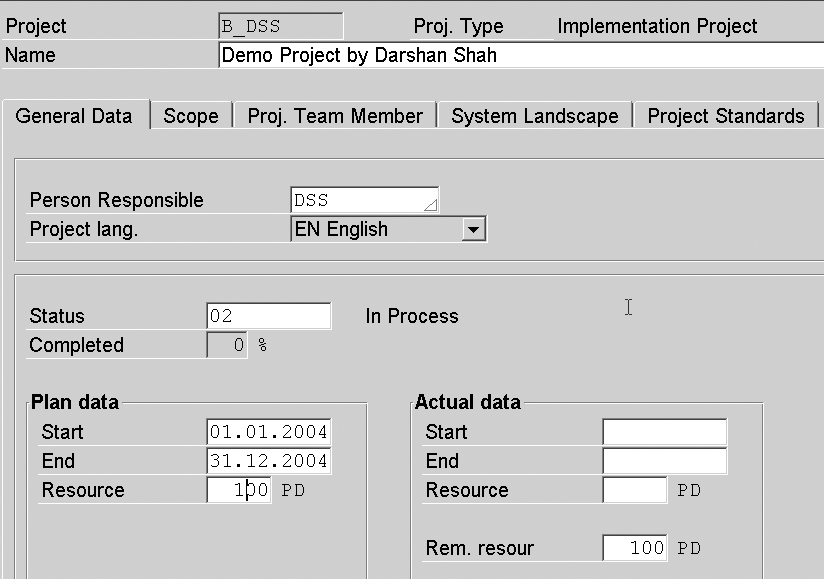
Task: Click the Status field showing 02
Action: (x=268, y=316)
